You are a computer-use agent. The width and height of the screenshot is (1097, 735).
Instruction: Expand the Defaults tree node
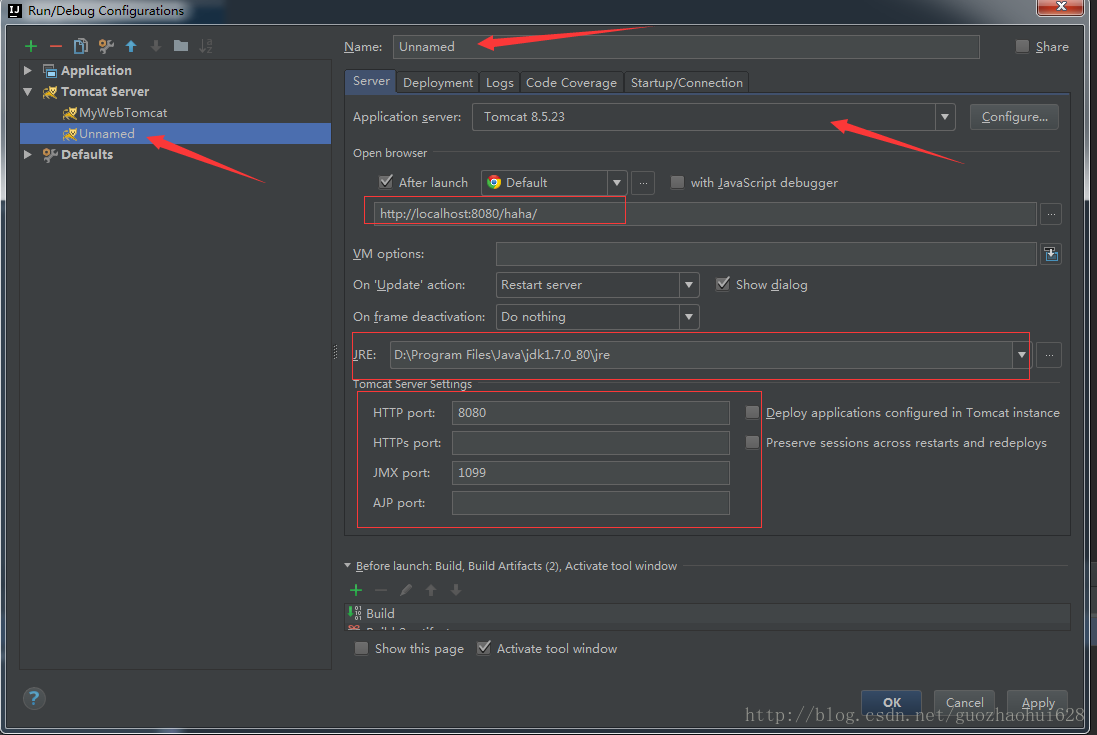pyautogui.click(x=28, y=155)
